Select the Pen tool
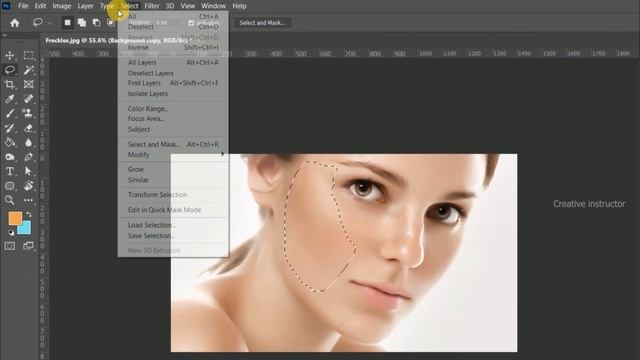 pyautogui.click(x=28, y=157)
